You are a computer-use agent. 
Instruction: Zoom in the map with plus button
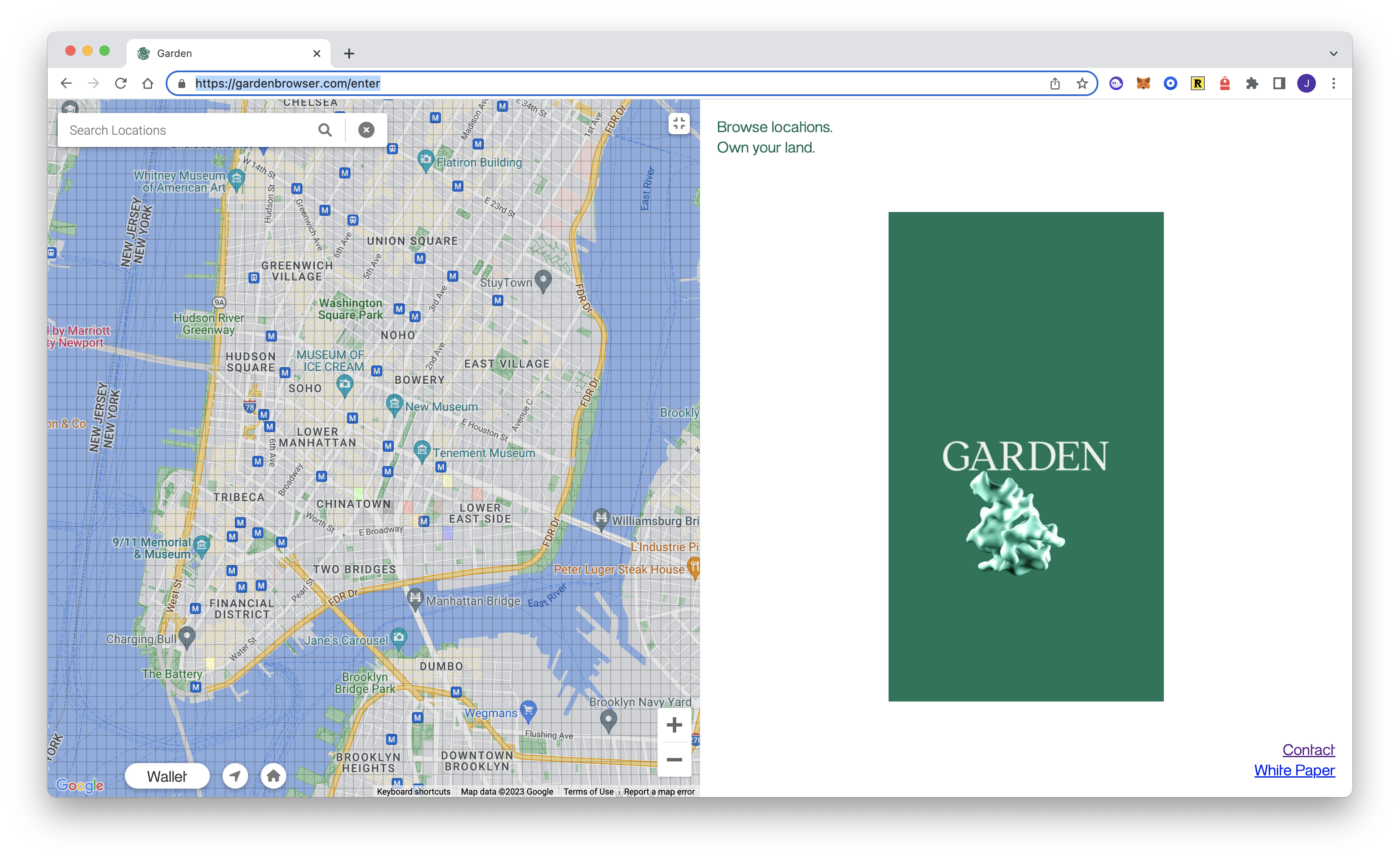tap(674, 724)
